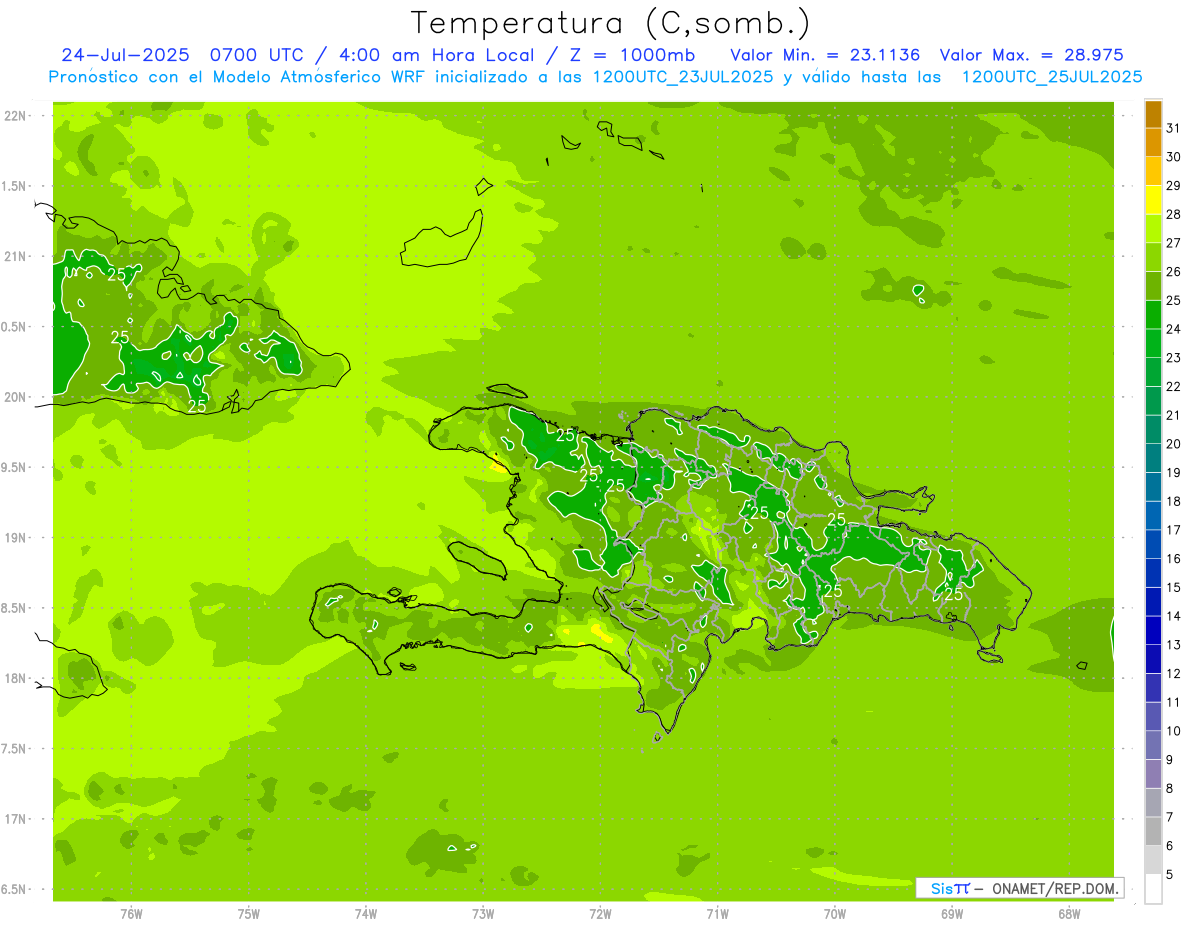Click the "74W" longitude axis label
The width and height of the screenshot is (1200, 927).
pos(366,913)
